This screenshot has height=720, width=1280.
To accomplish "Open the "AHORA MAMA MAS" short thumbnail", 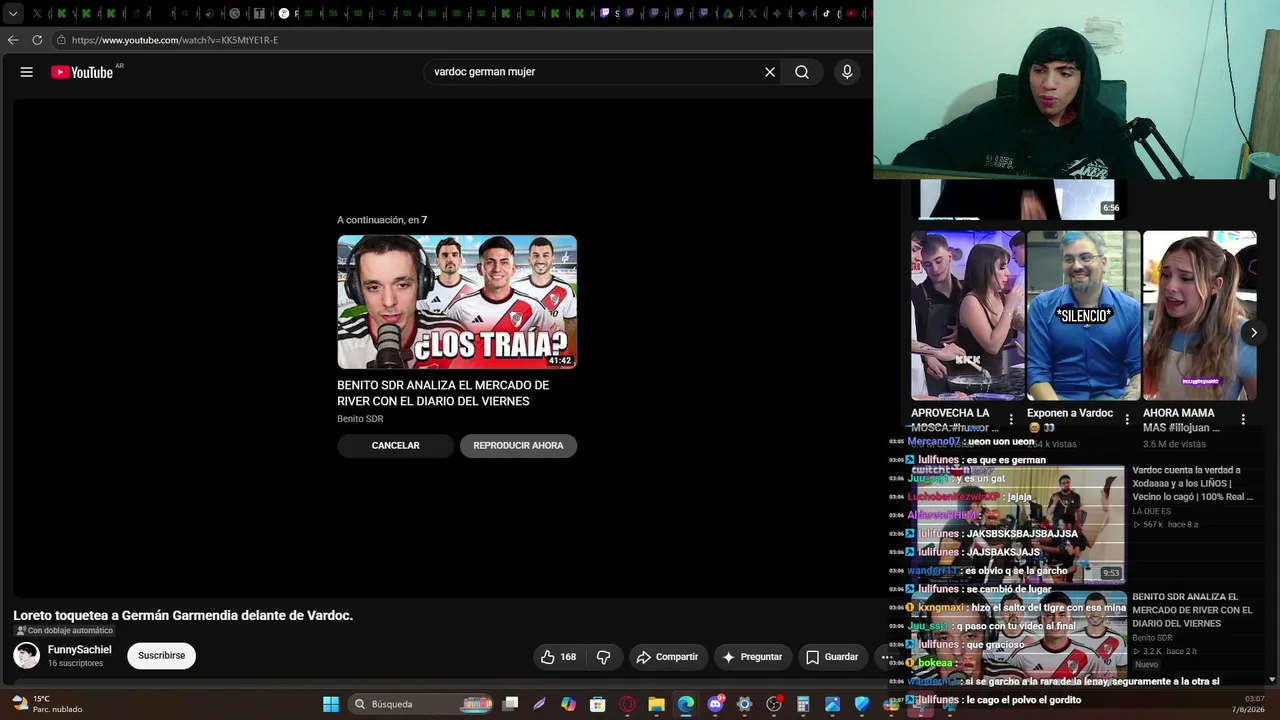I will click(1199, 315).
